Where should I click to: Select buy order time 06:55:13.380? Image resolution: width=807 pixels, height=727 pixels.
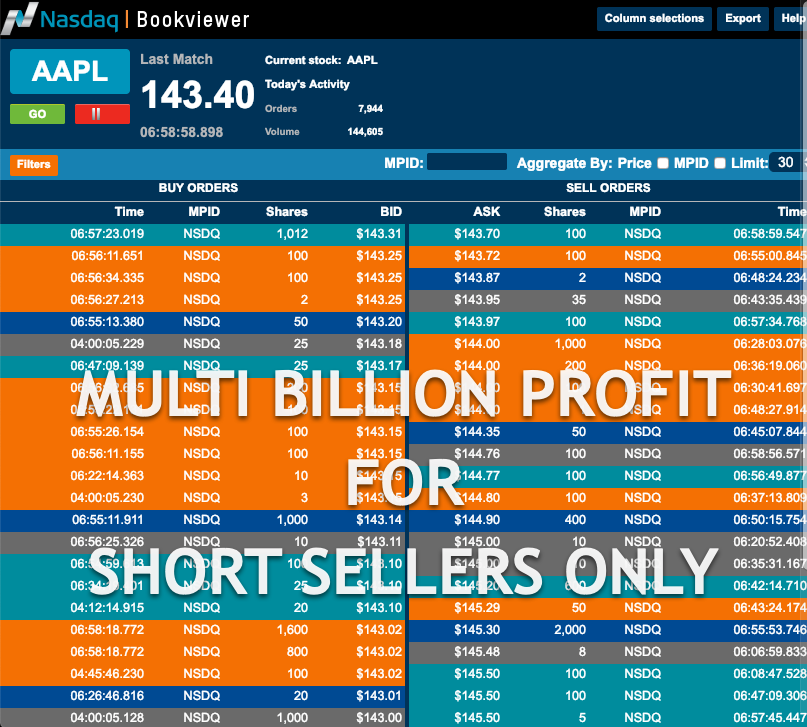click(x=107, y=322)
